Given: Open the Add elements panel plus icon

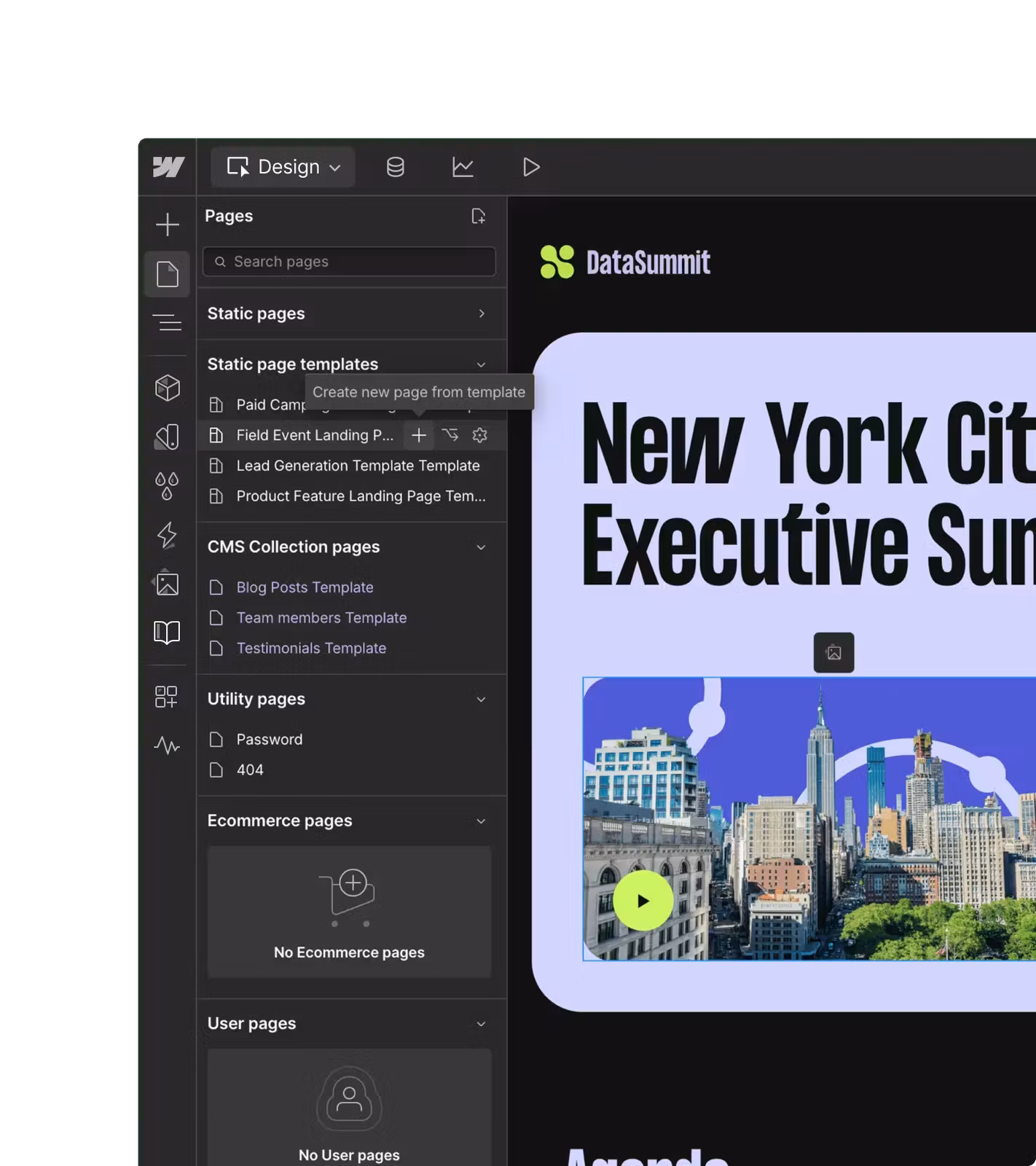Looking at the screenshot, I should click(168, 224).
